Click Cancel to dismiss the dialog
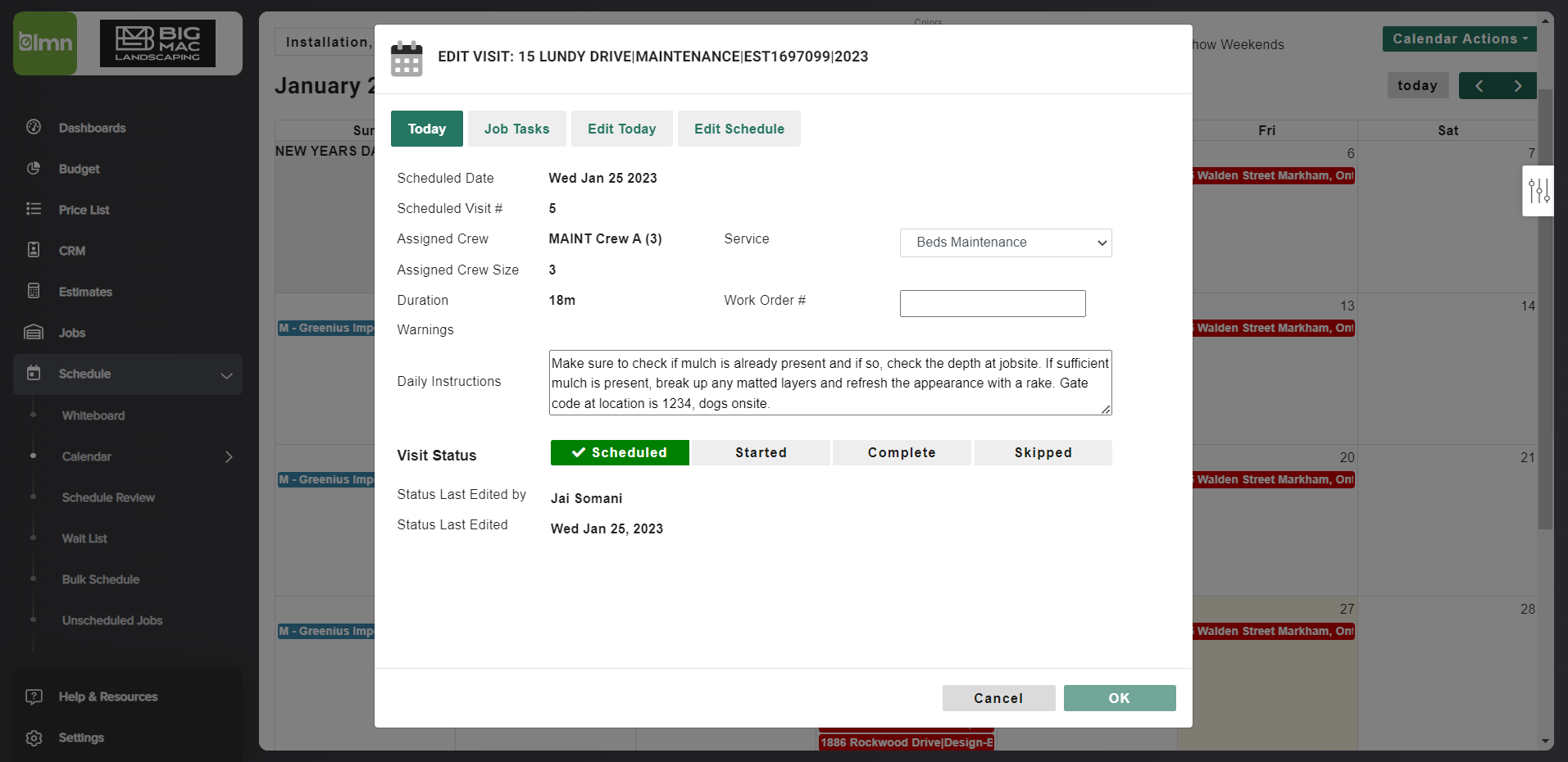The image size is (1568, 762). pos(998,698)
